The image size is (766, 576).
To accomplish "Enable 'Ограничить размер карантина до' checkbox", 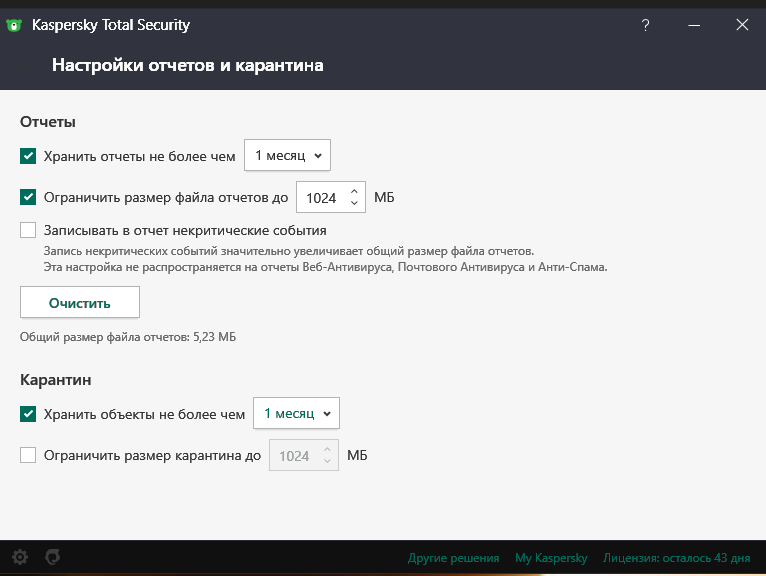I will tap(28, 455).
